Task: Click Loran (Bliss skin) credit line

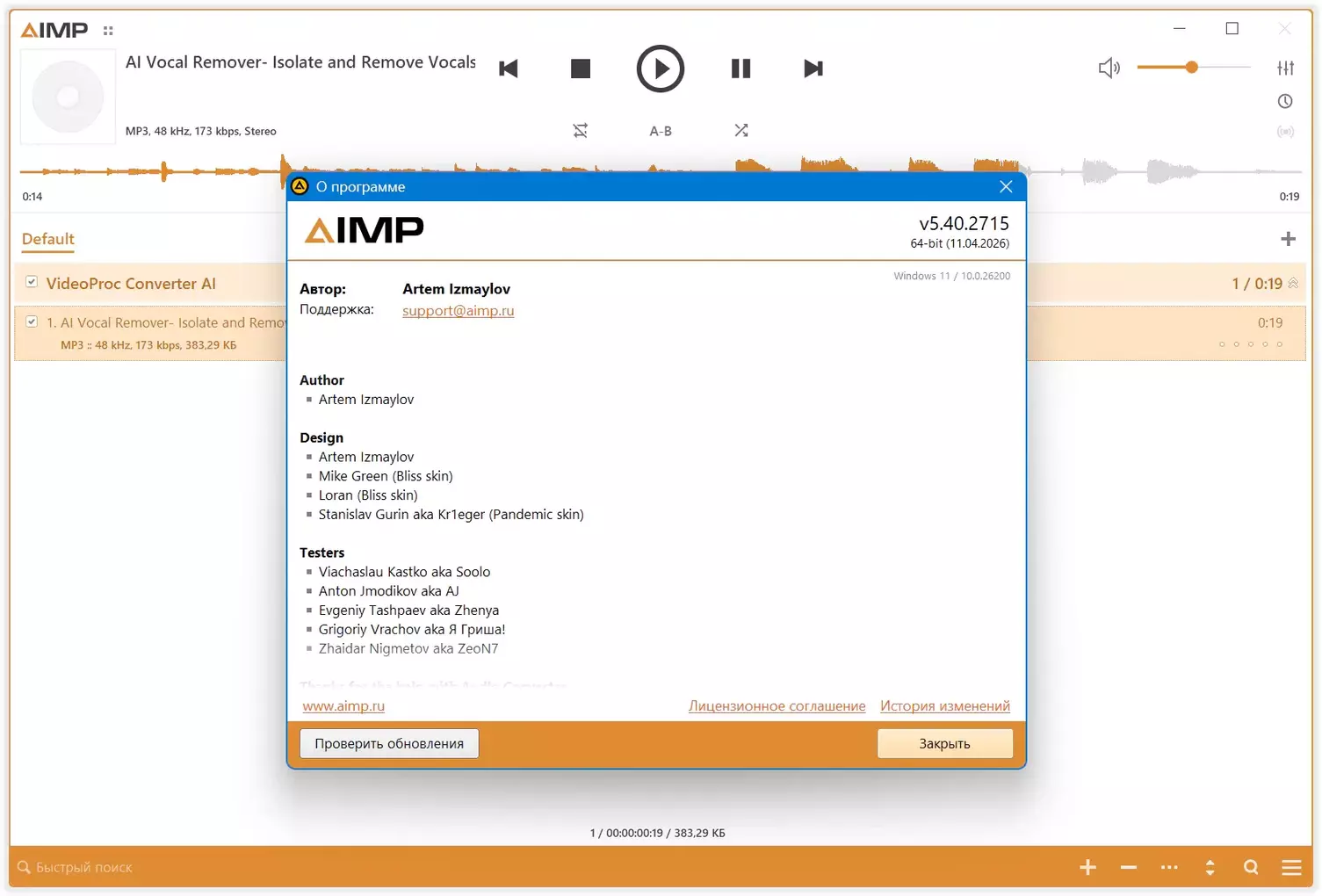Action: tap(368, 495)
